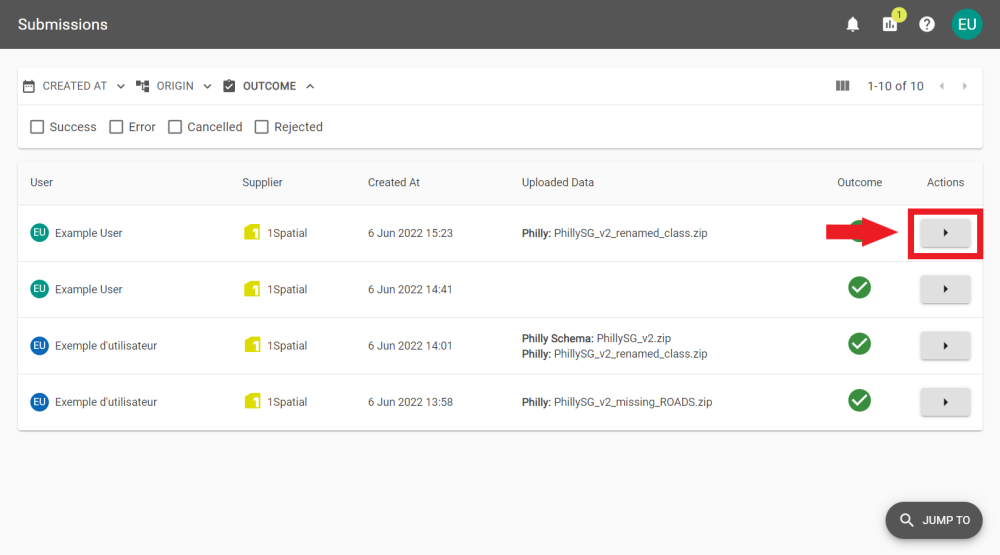1000x555 pixels.
Task: Click 1Spatial supplier logo in 14:41 row
Action: click(252, 289)
